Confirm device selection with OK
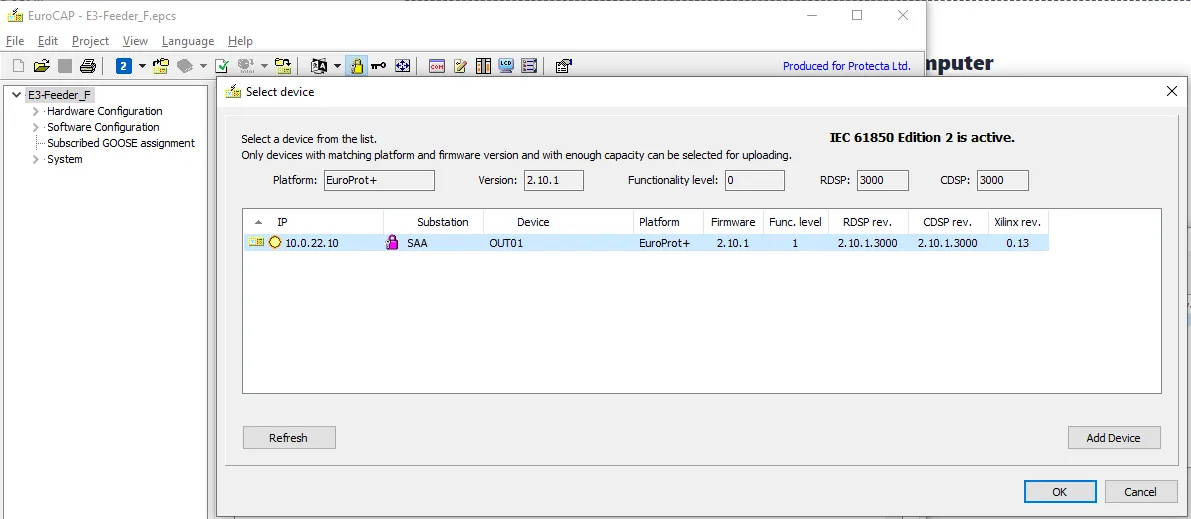 pos(1060,492)
